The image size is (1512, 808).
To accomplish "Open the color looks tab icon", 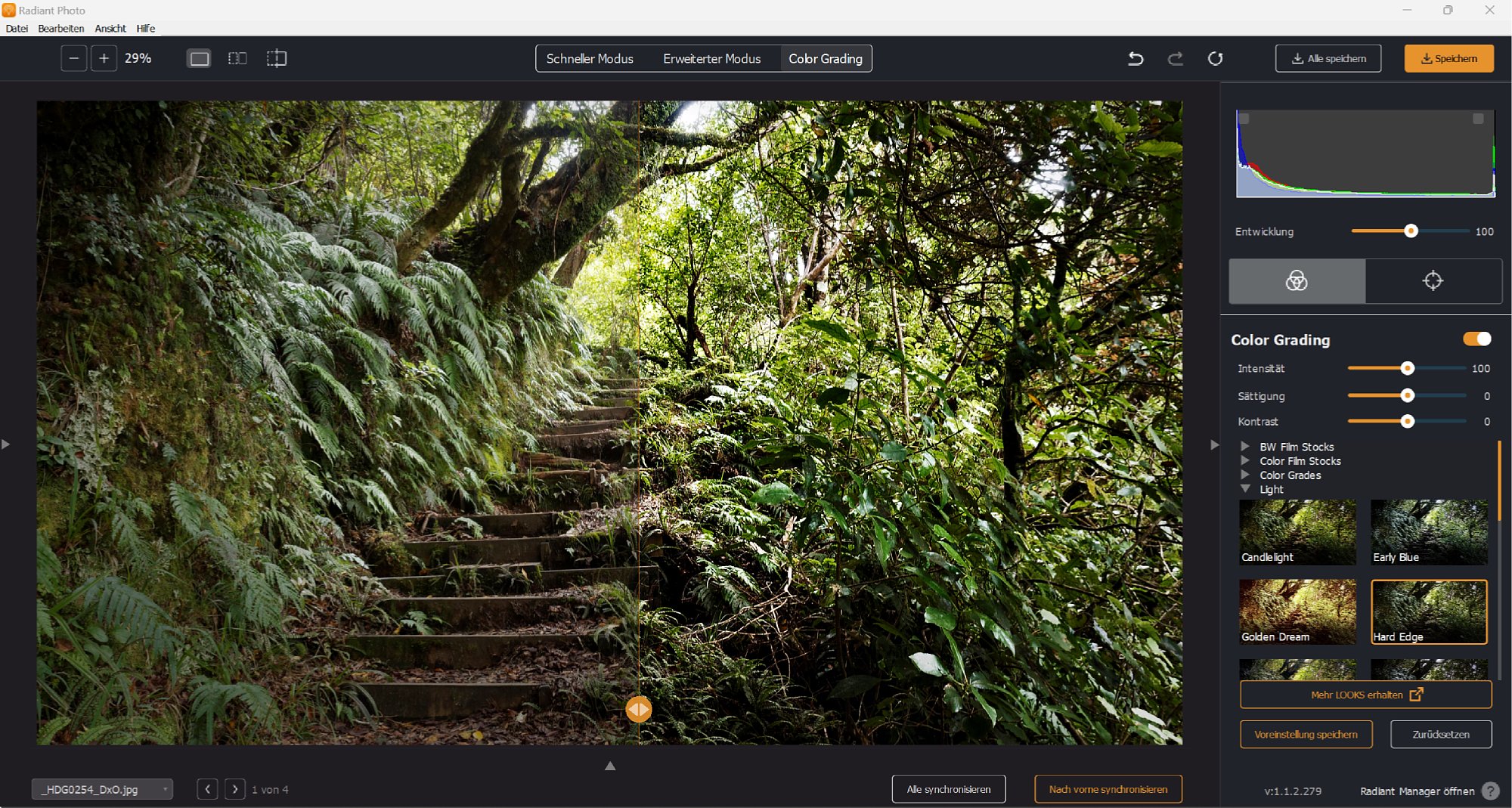I will pyautogui.click(x=1297, y=281).
